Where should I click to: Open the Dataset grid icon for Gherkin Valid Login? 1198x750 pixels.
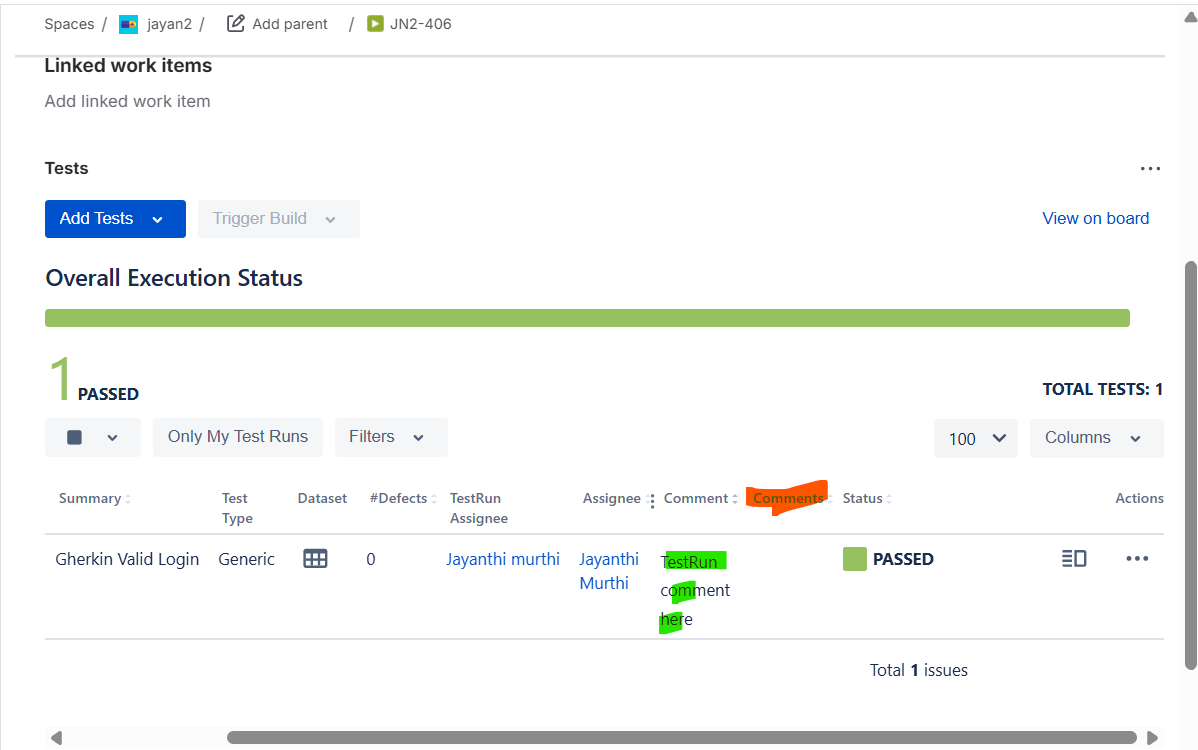(315, 559)
